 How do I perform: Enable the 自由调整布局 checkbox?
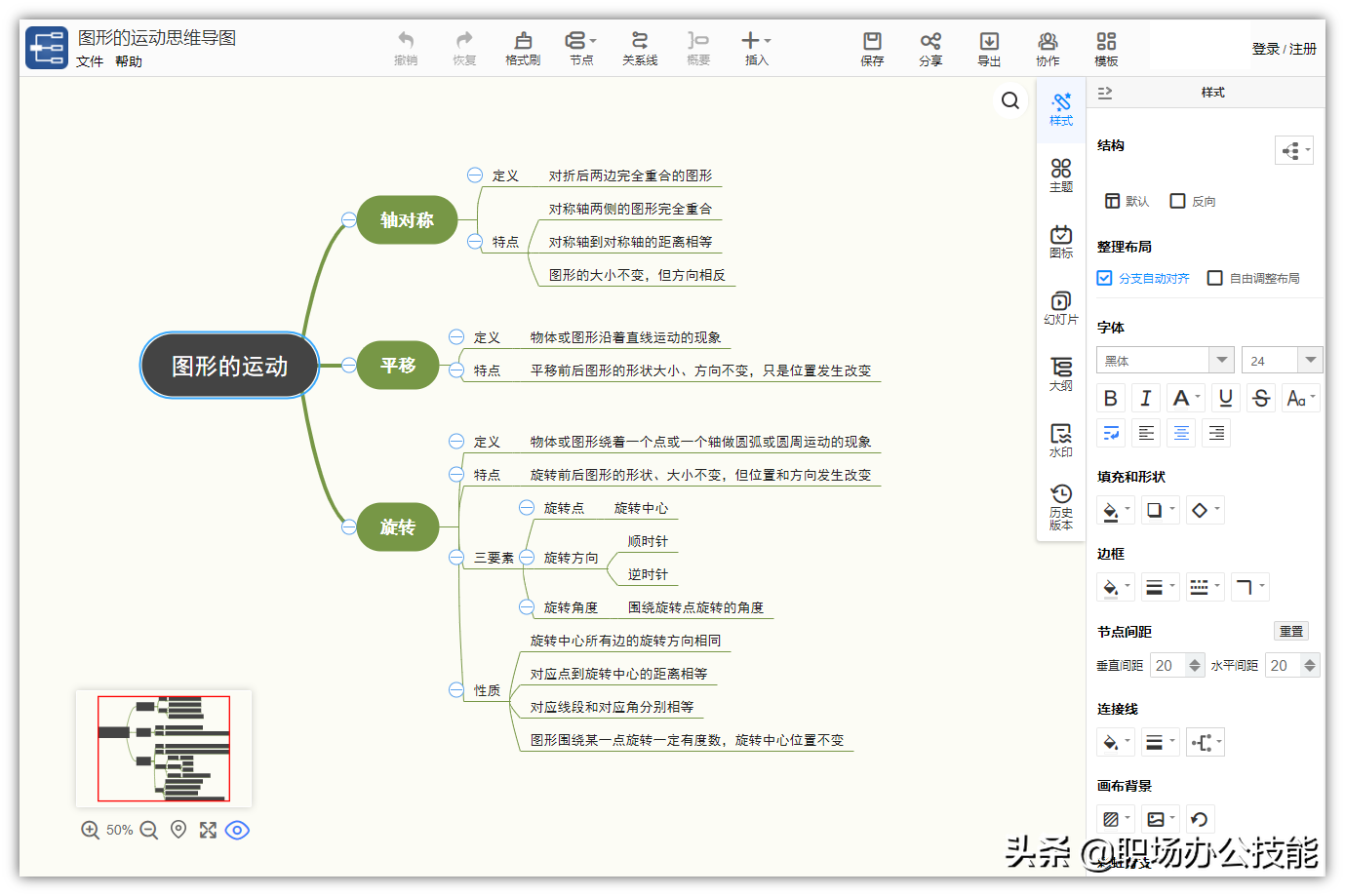tap(1214, 277)
